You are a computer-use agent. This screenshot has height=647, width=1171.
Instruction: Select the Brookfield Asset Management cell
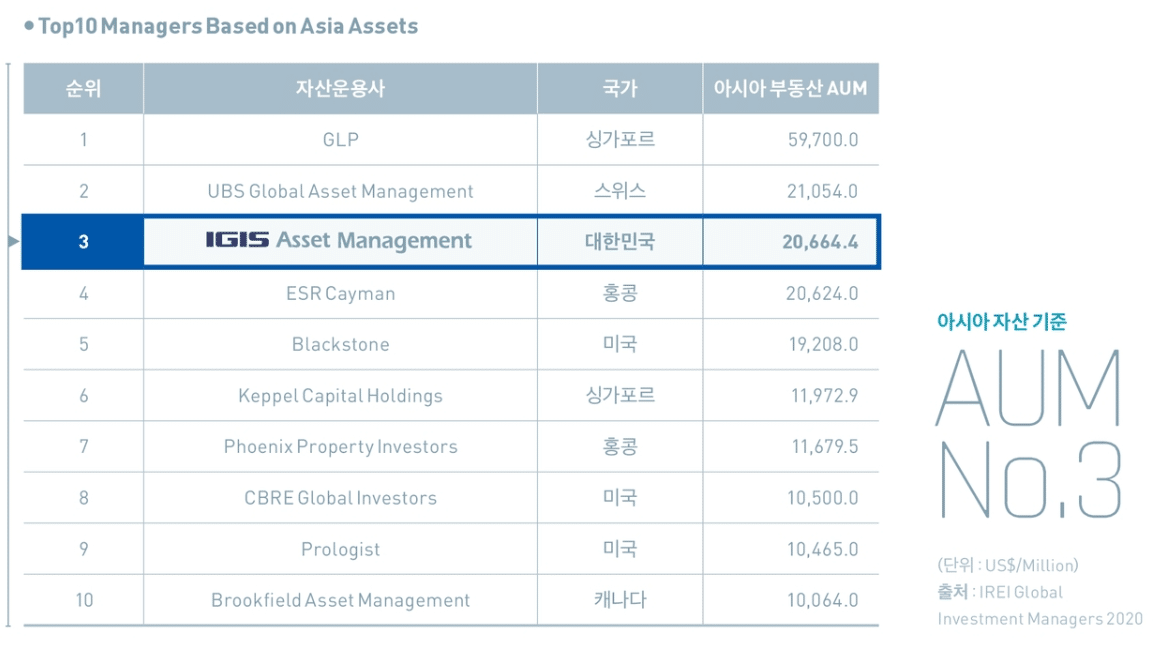point(340,600)
